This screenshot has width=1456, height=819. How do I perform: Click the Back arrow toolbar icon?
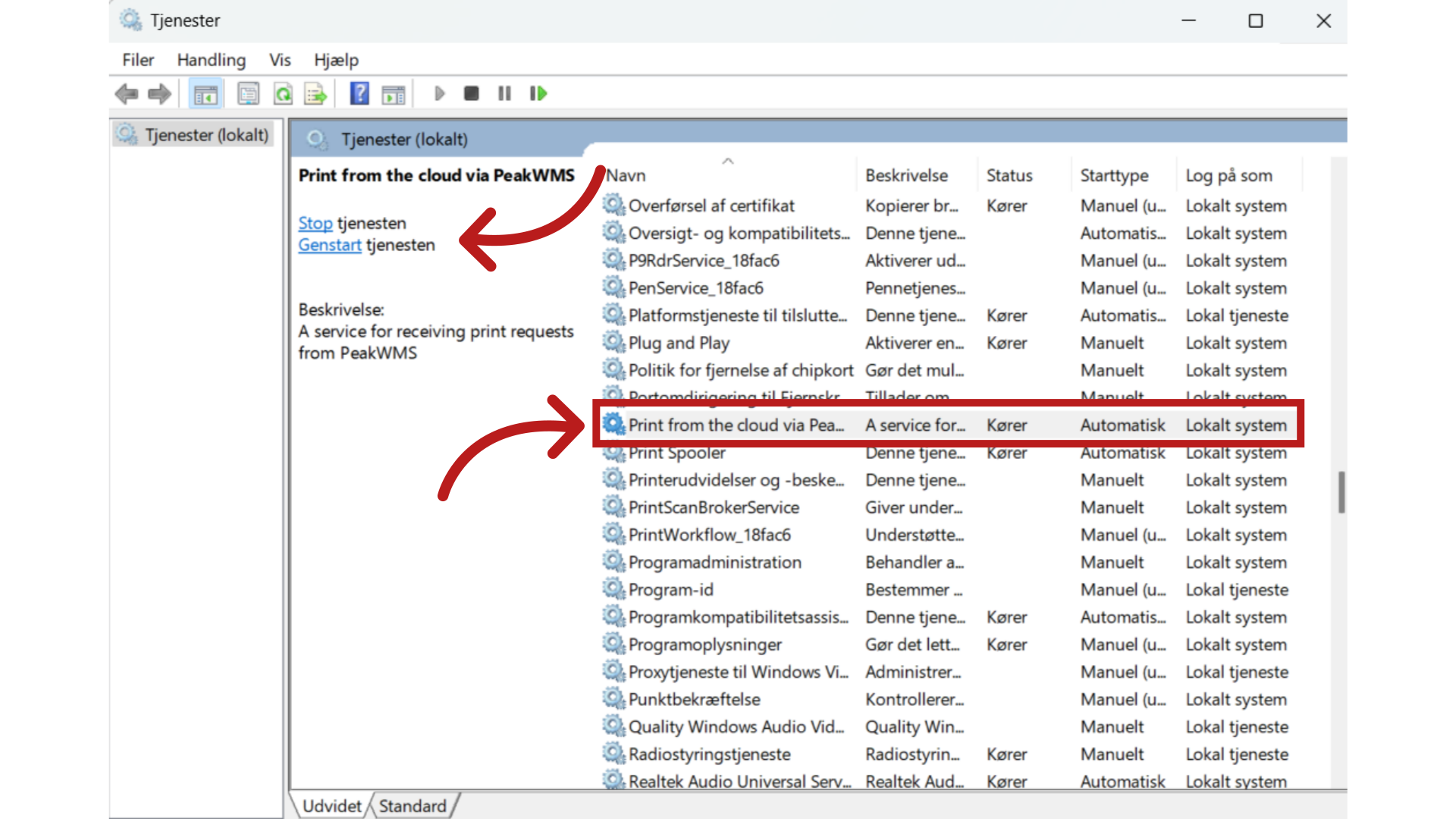coord(127,94)
